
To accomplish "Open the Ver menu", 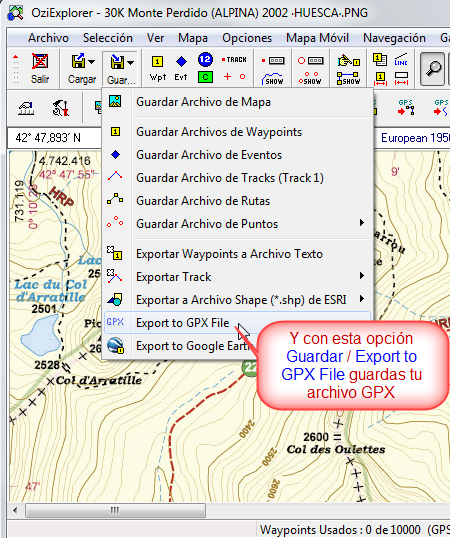I will (155, 38).
